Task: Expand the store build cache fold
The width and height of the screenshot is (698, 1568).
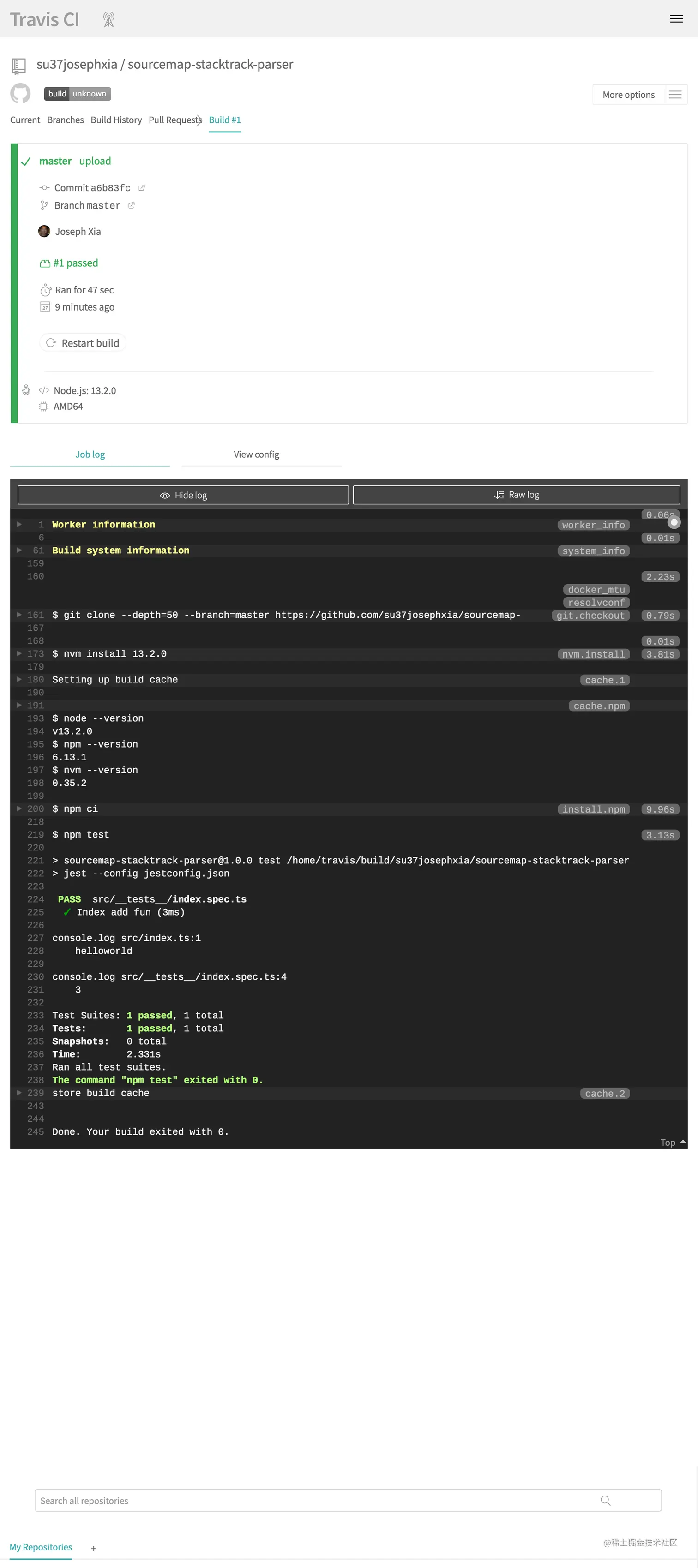Action: (19, 1093)
